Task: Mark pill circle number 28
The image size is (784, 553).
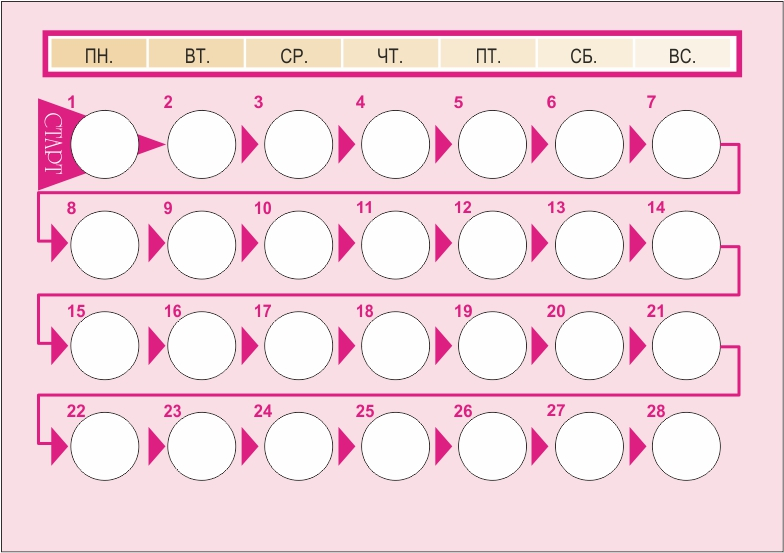Action: (686, 445)
